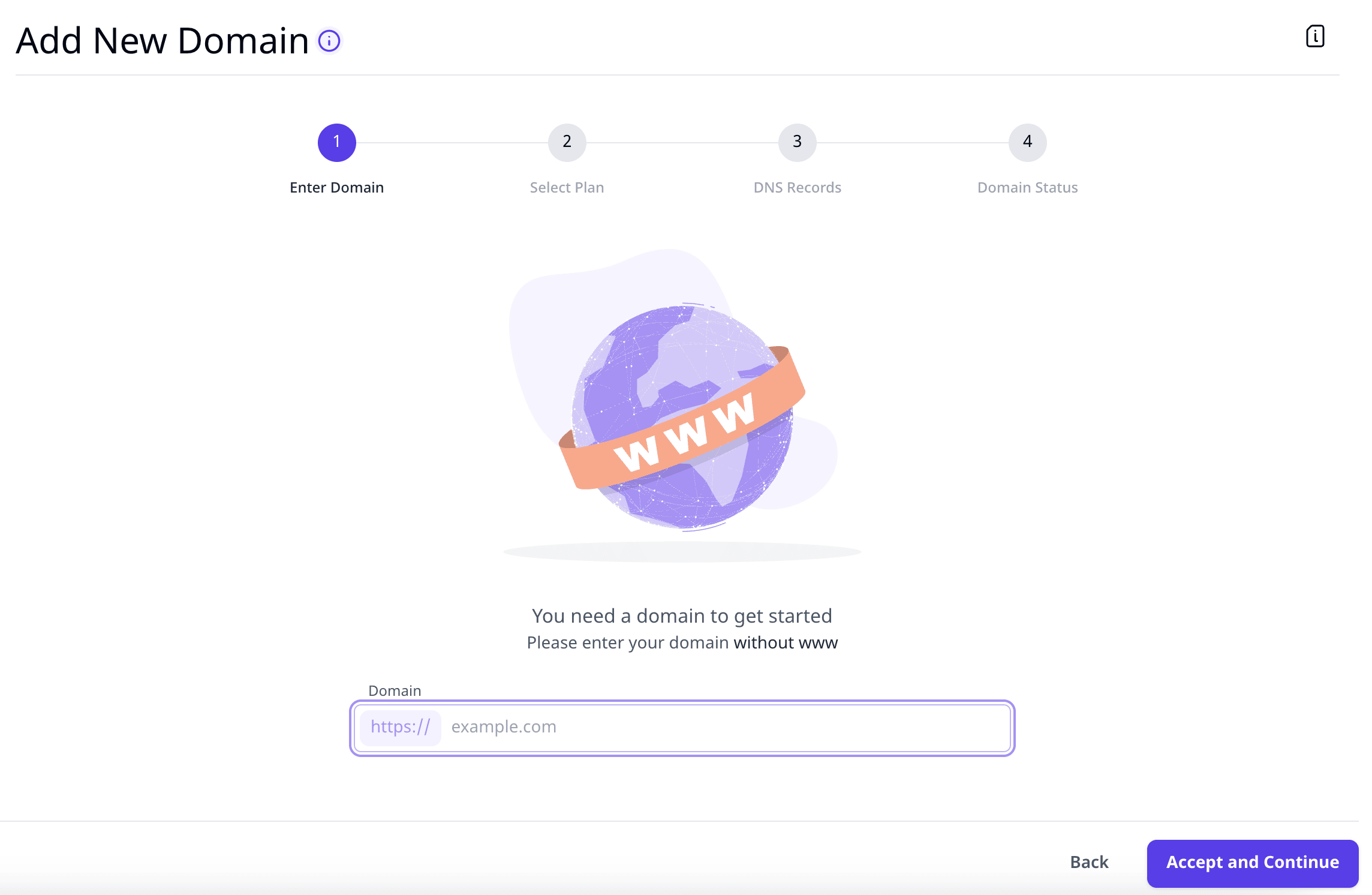Click the progress line between steps 1 and 2
This screenshot has height=895, width=1372.
pos(453,142)
